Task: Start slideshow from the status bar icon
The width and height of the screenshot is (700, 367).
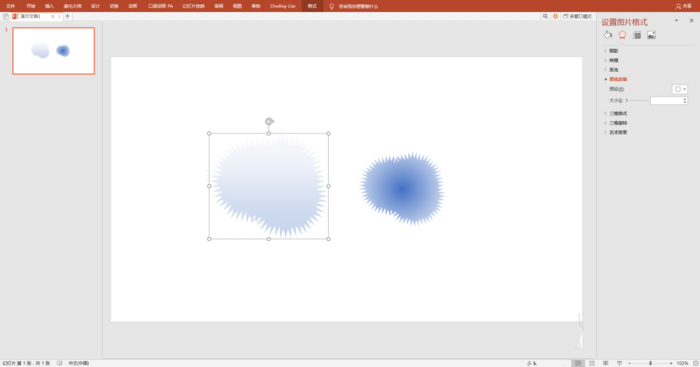Action: [619, 363]
